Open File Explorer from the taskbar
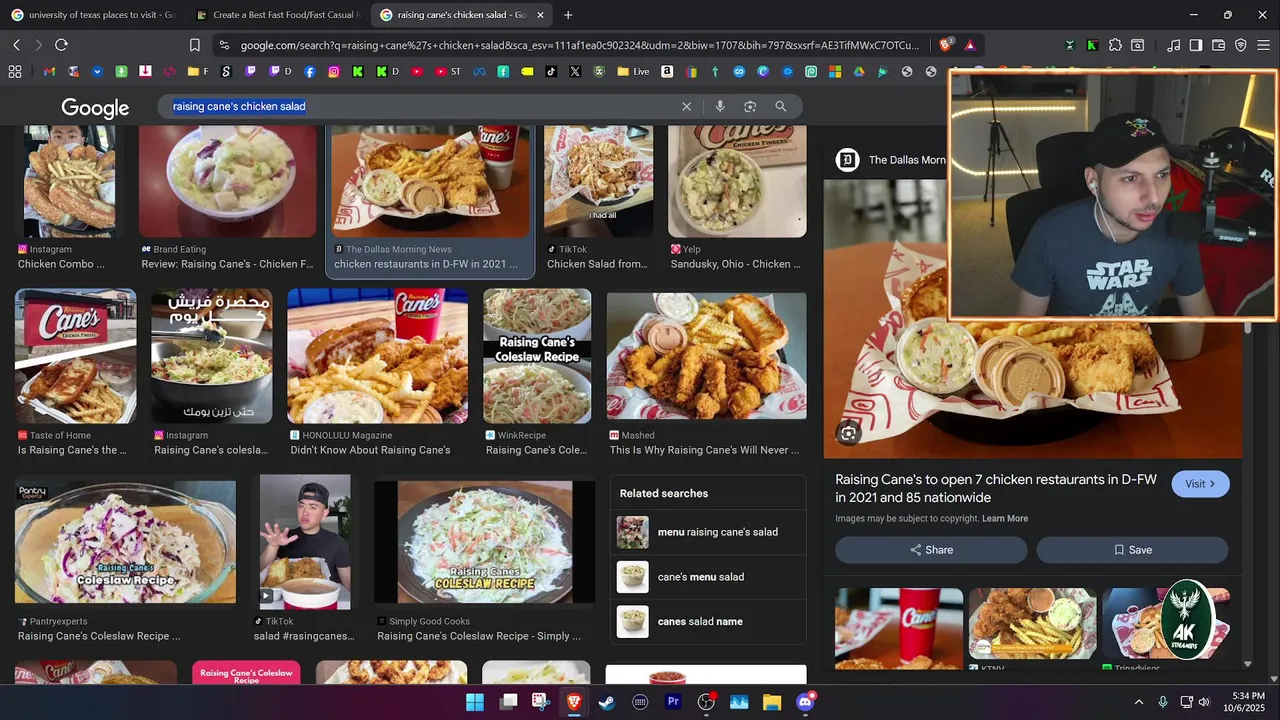 tap(772, 702)
